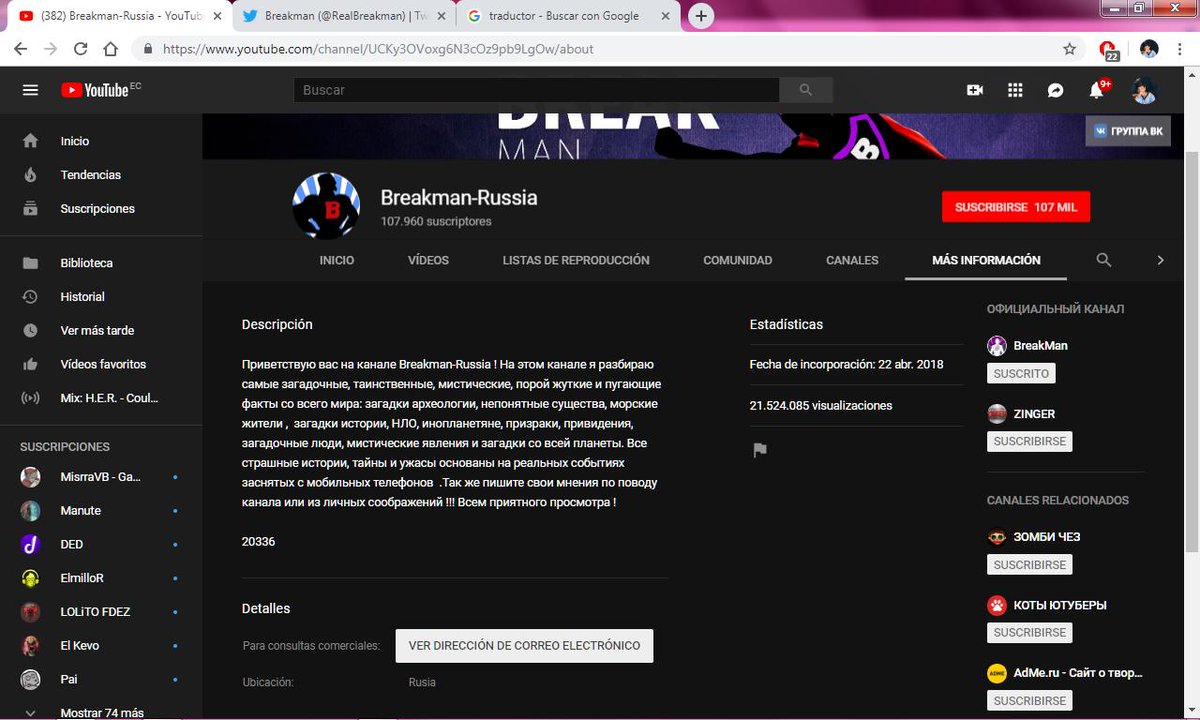
Task: Open the COMUNIDAD tab
Action: coord(738,260)
